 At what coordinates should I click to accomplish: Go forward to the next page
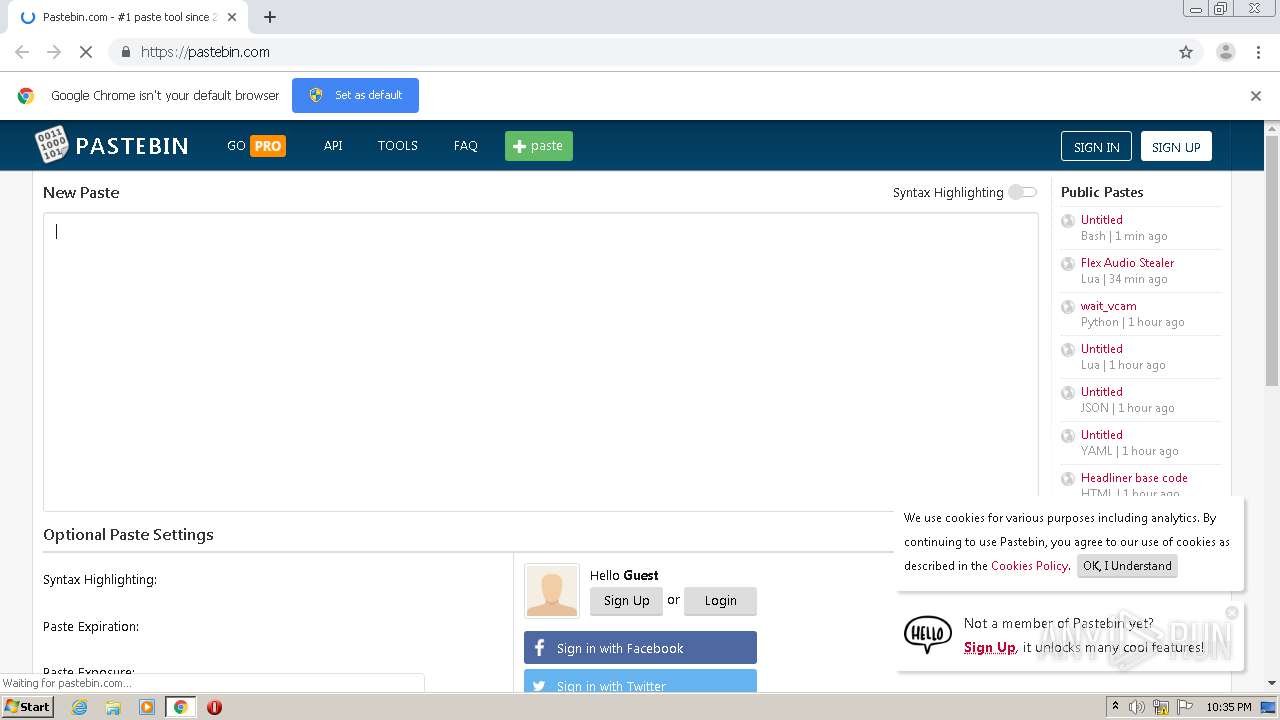(54, 52)
